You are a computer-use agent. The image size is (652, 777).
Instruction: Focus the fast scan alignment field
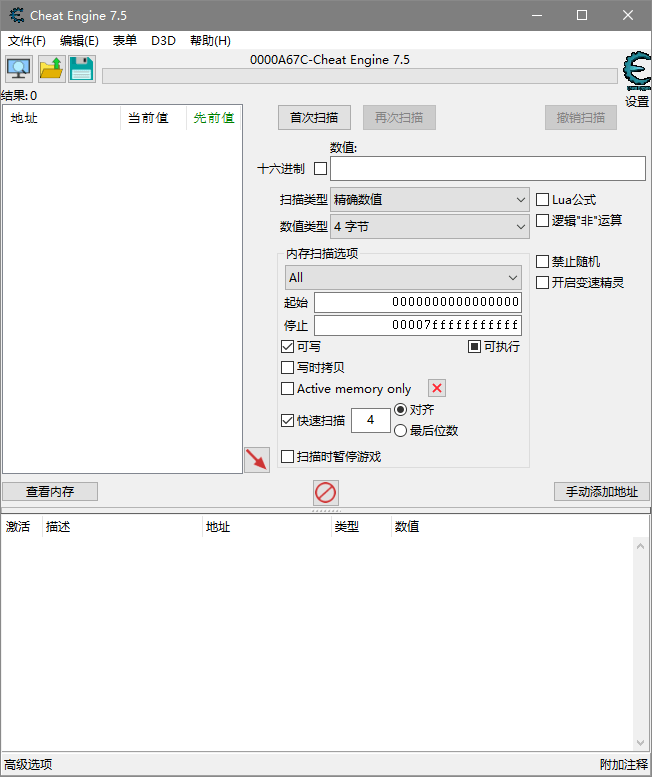(371, 420)
